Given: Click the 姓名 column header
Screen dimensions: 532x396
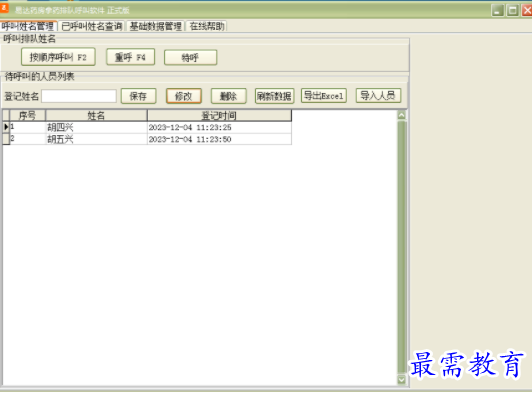Looking at the screenshot, I should coord(96,115).
